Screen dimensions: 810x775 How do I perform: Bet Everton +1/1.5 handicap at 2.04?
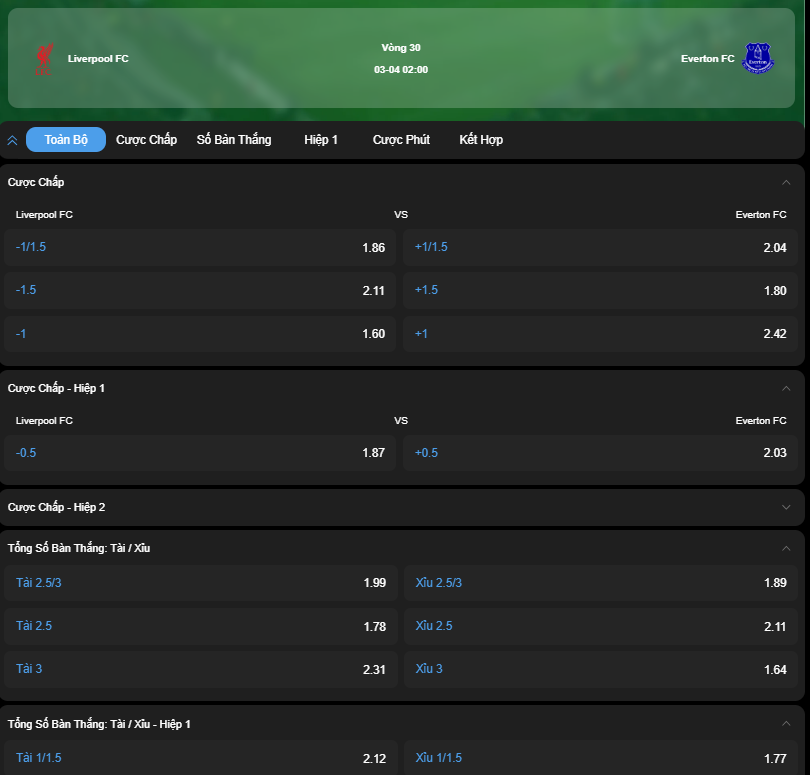click(600, 247)
